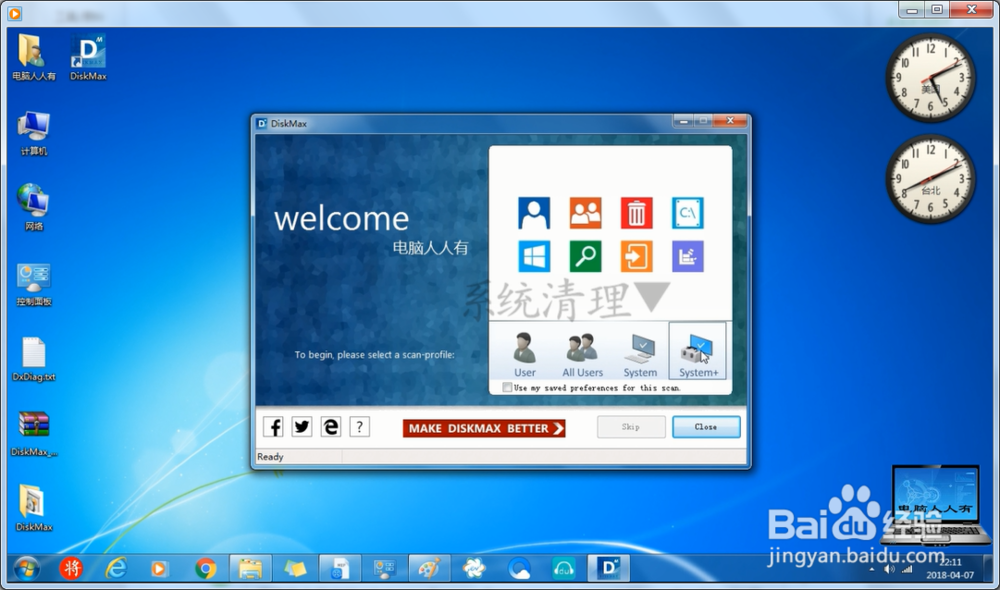The width and height of the screenshot is (1000, 590).
Task: Open the 计算机 desktop icon
Action: coord(34,133)
